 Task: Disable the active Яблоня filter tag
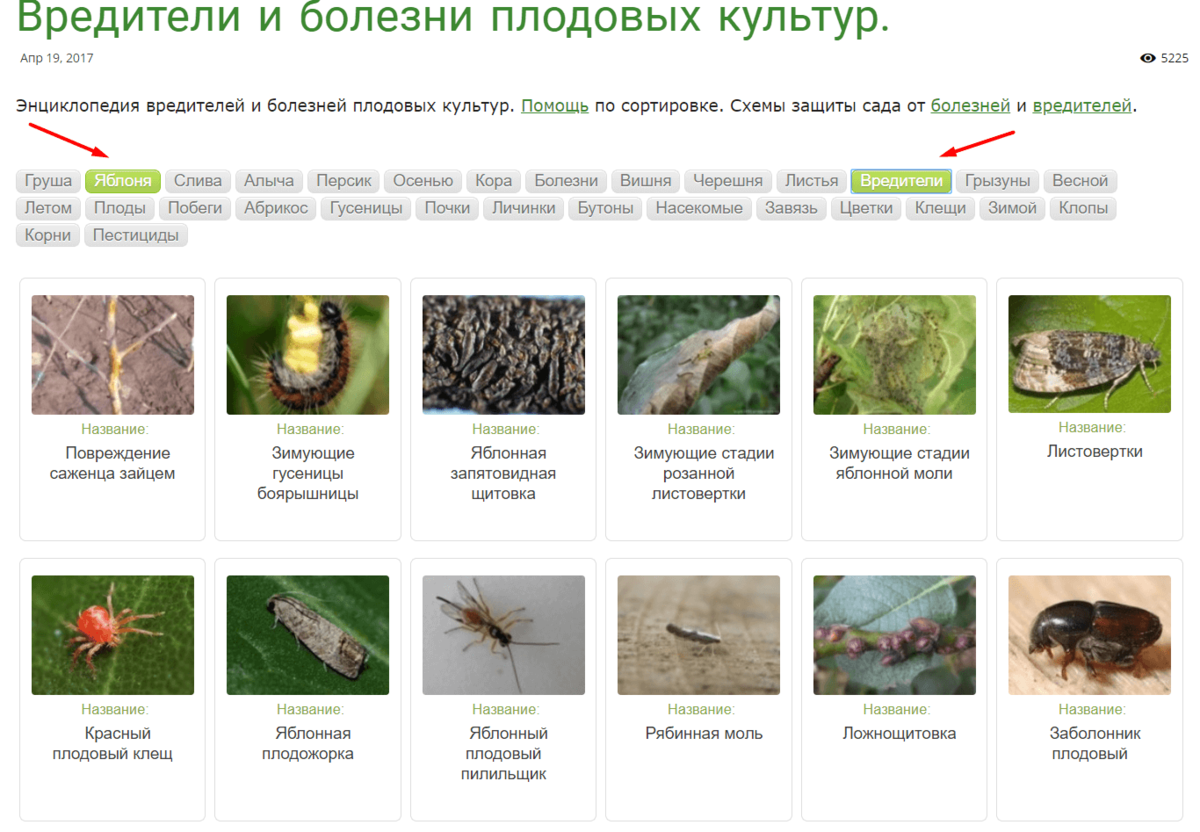pyautogui.click(x=123, y=181)
